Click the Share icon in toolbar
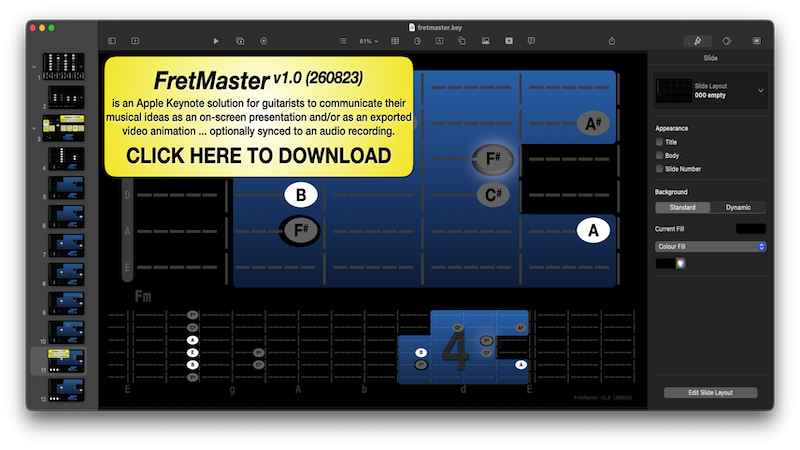This screenshot has width=800, height=450. [x=612, y=41]
